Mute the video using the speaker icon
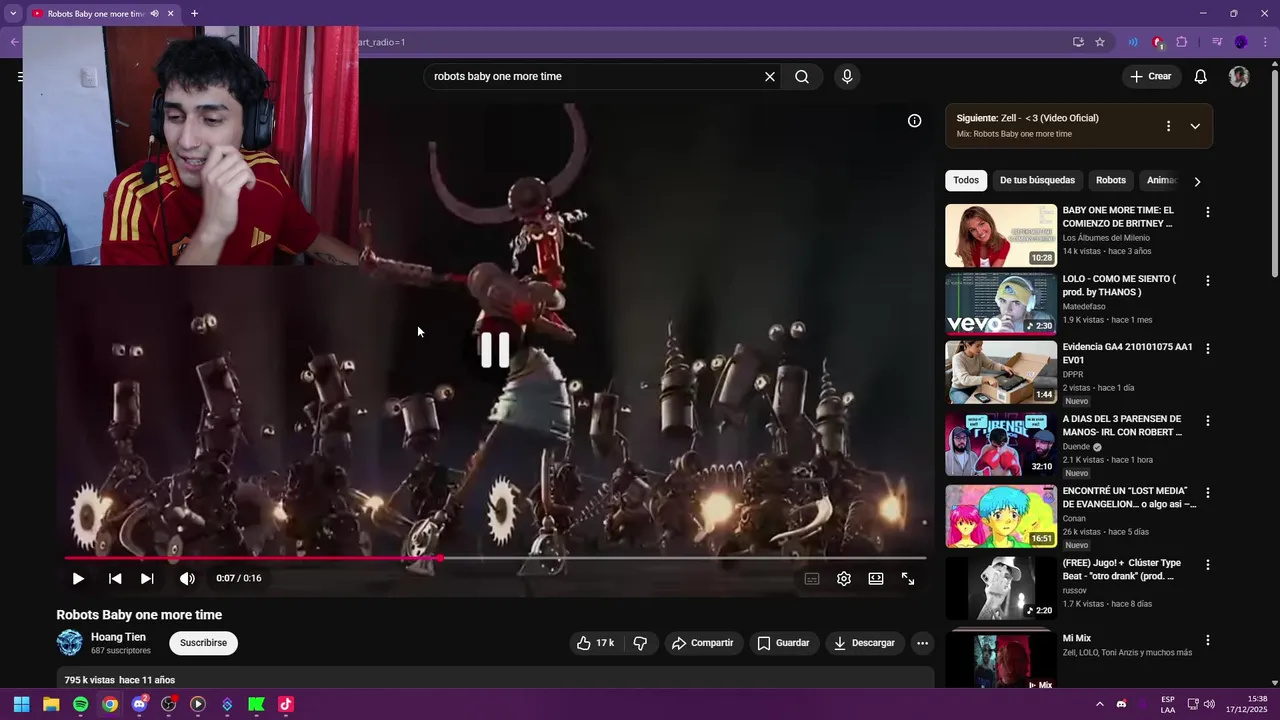 click(187, 578)
